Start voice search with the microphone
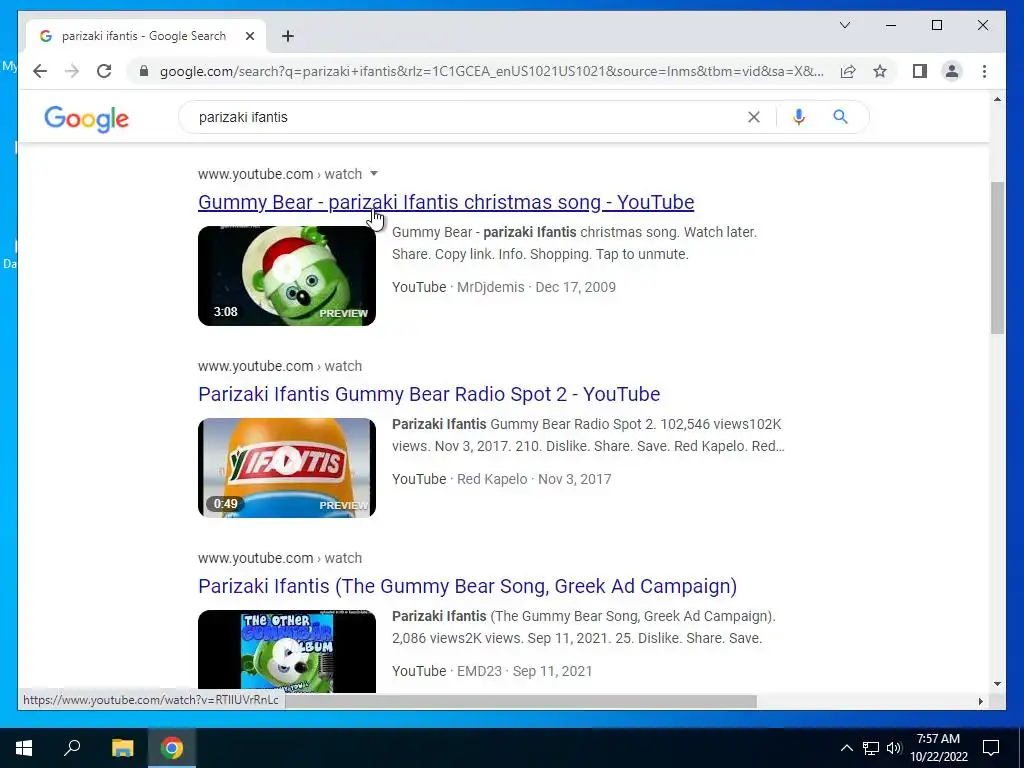This screenshot has height=768, width=1024. click(799, 117)
